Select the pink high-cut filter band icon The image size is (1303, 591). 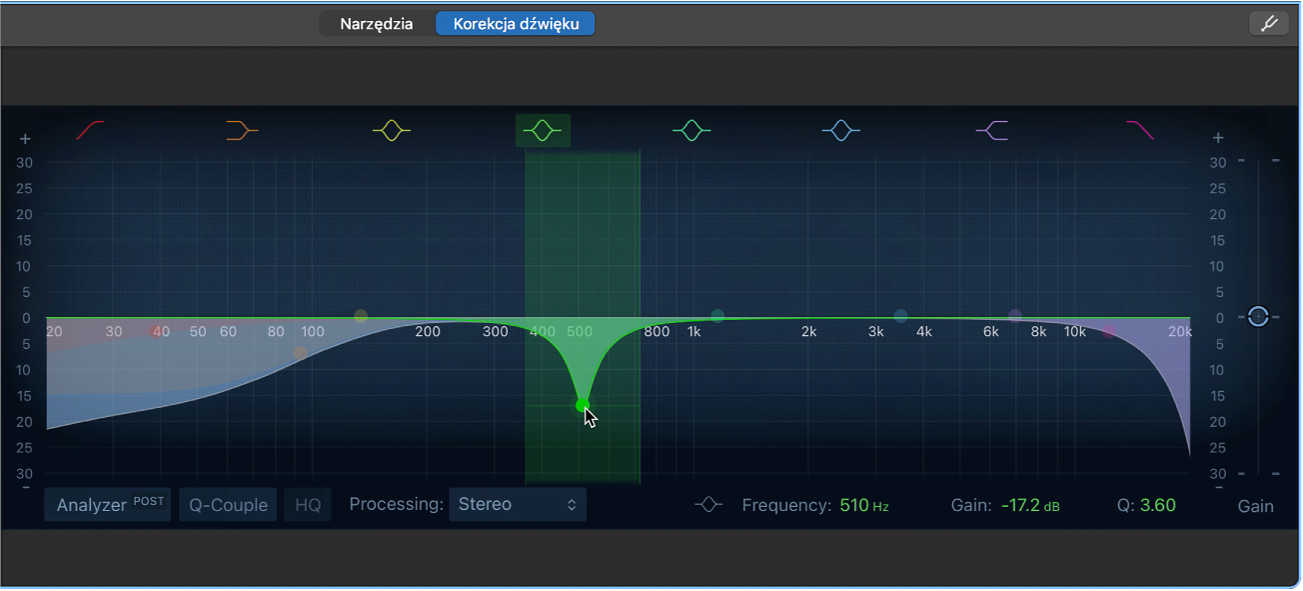[x=1141, y=129]
